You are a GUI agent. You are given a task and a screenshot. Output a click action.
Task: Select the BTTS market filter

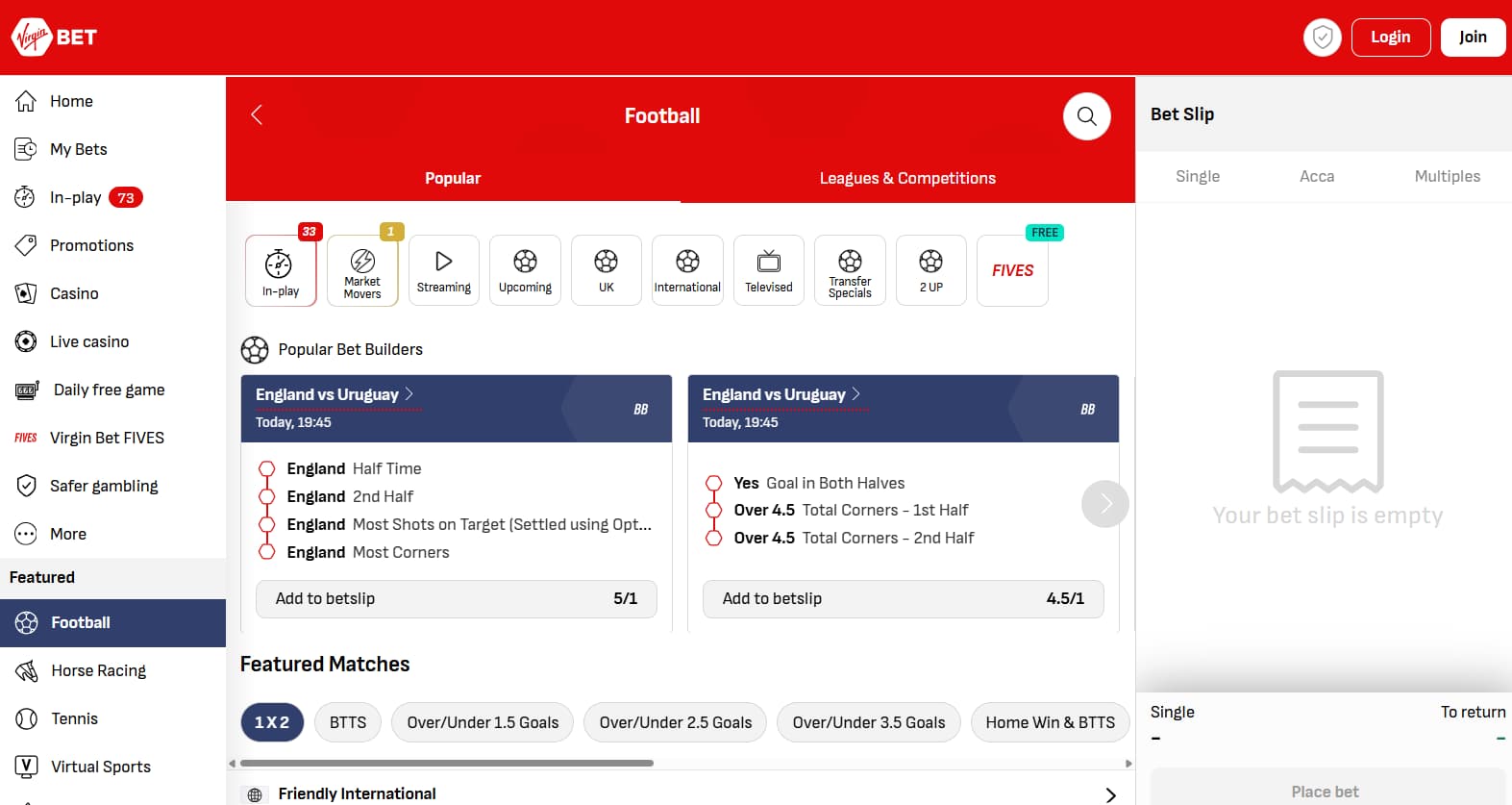coord(348,722)
